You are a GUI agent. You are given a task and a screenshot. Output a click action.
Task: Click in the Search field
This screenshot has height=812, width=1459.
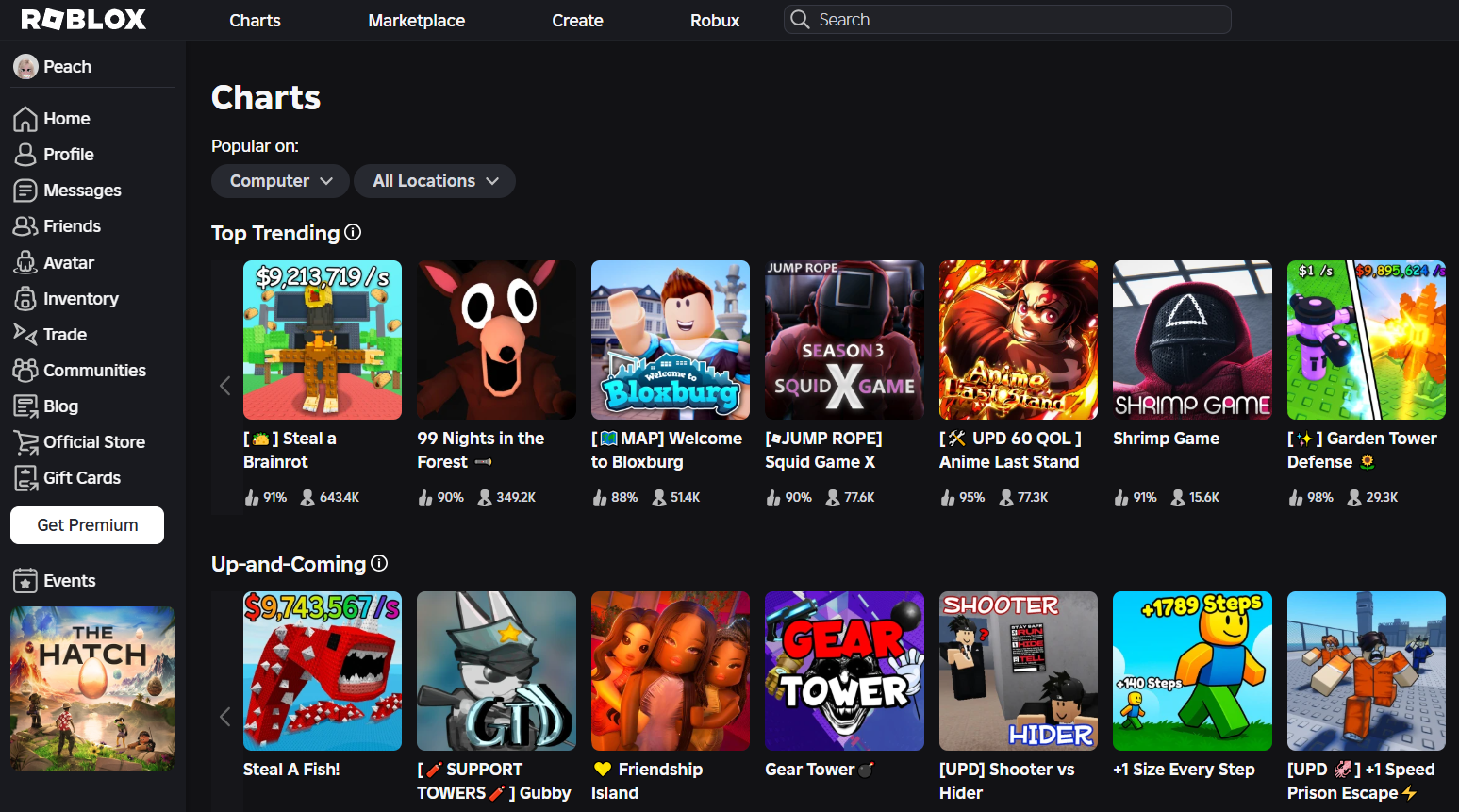(x=1007, y=20)
